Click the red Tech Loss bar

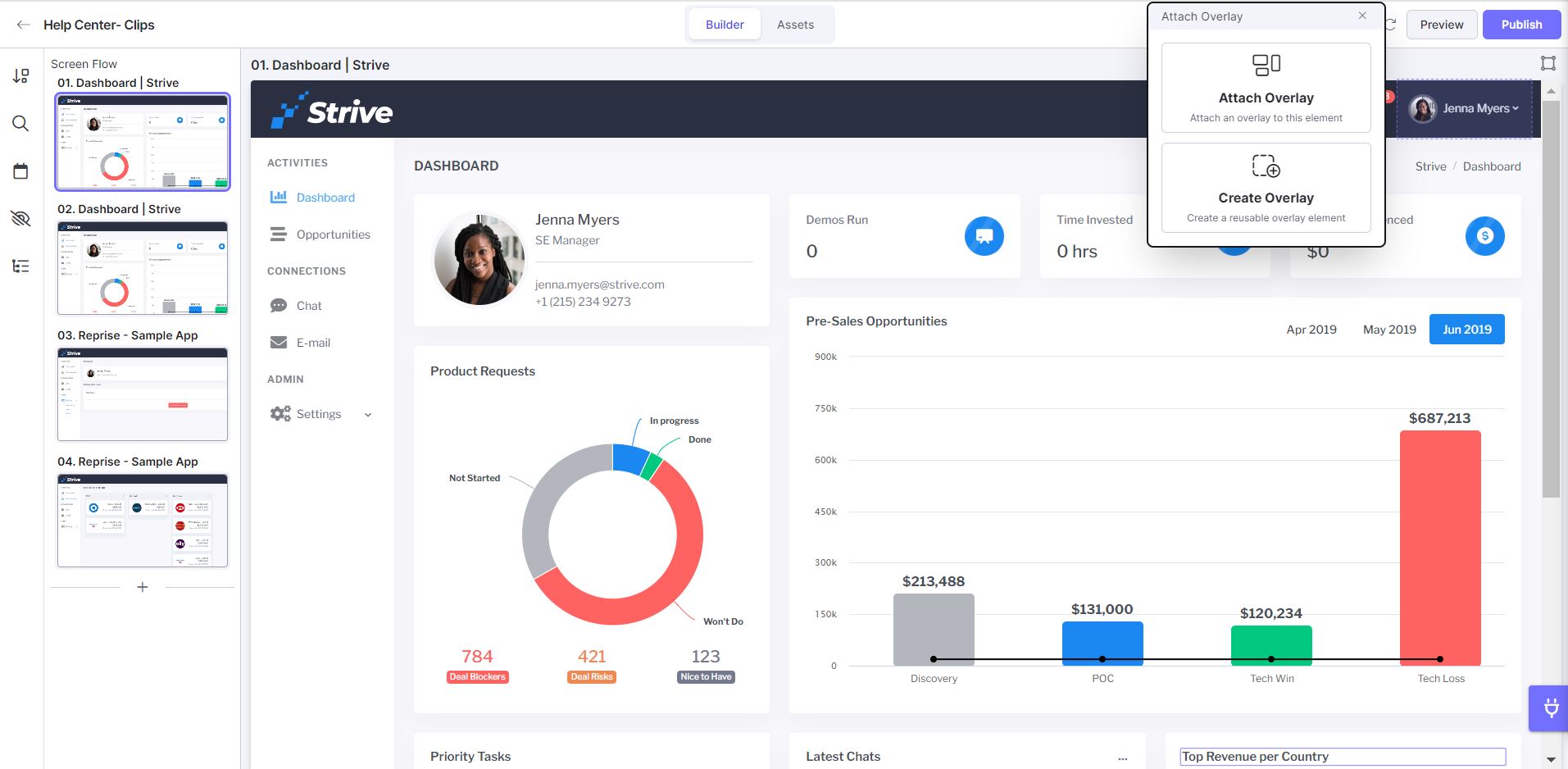point(1440,548)
